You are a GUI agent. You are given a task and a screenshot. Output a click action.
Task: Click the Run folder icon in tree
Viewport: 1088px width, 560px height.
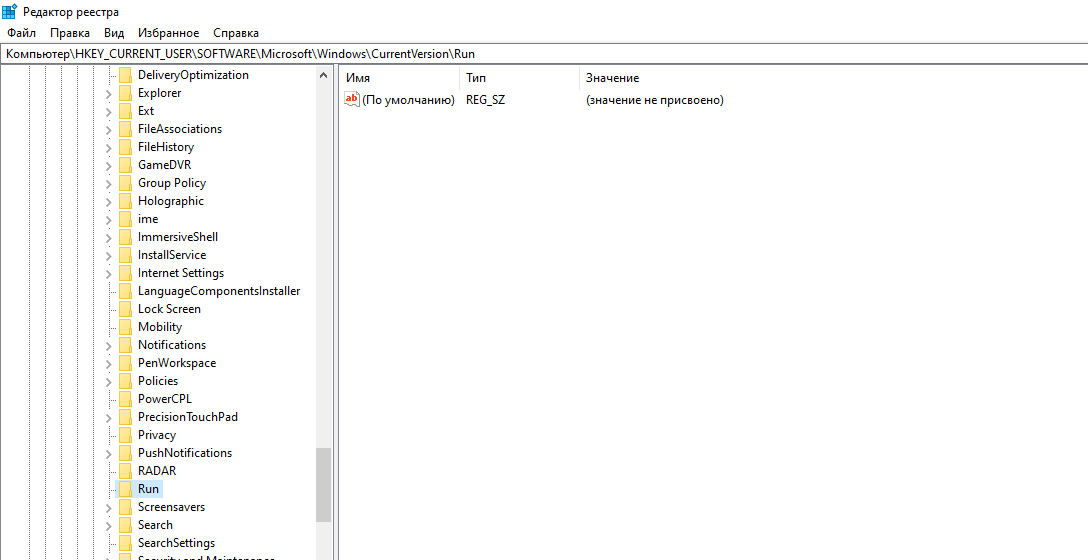[x=124, y=489]
